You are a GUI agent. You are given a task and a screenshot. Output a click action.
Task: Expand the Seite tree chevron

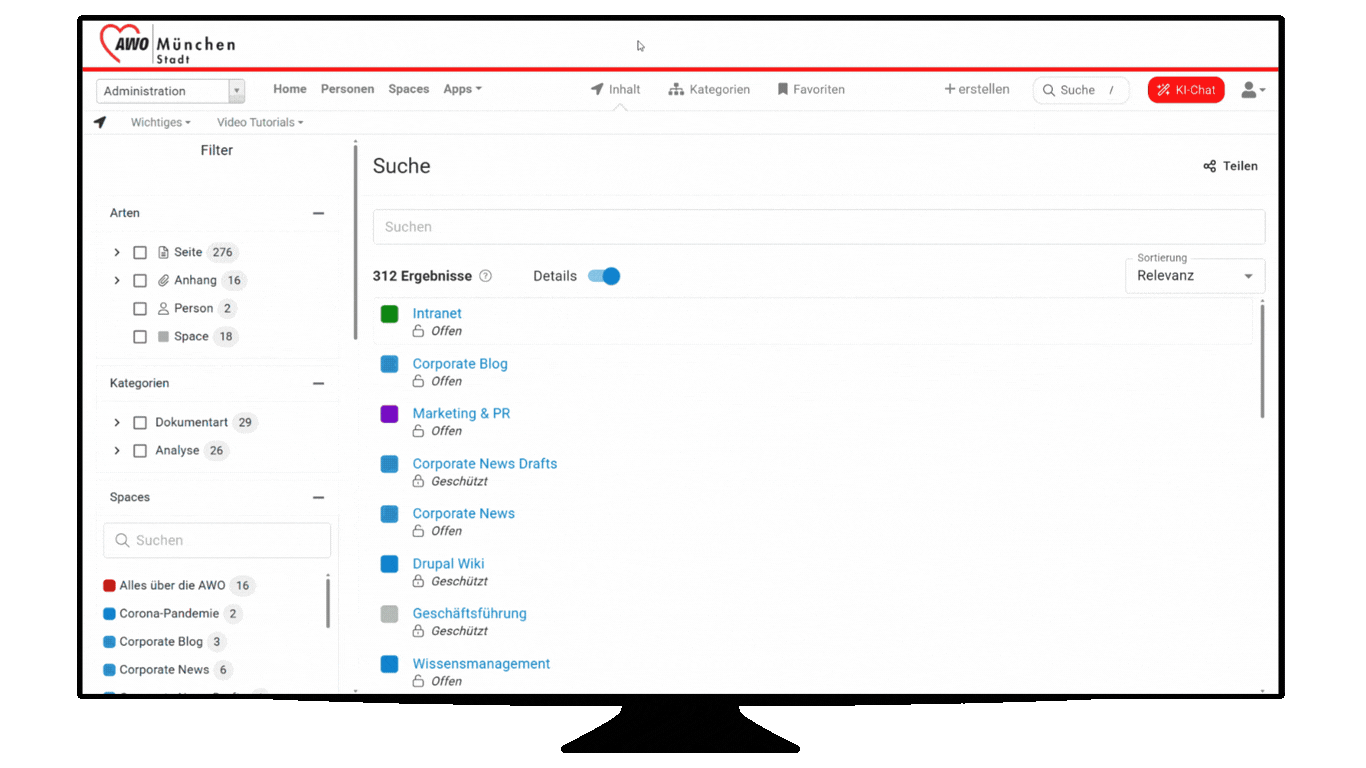pyautogui.click(x=117, y=253)
